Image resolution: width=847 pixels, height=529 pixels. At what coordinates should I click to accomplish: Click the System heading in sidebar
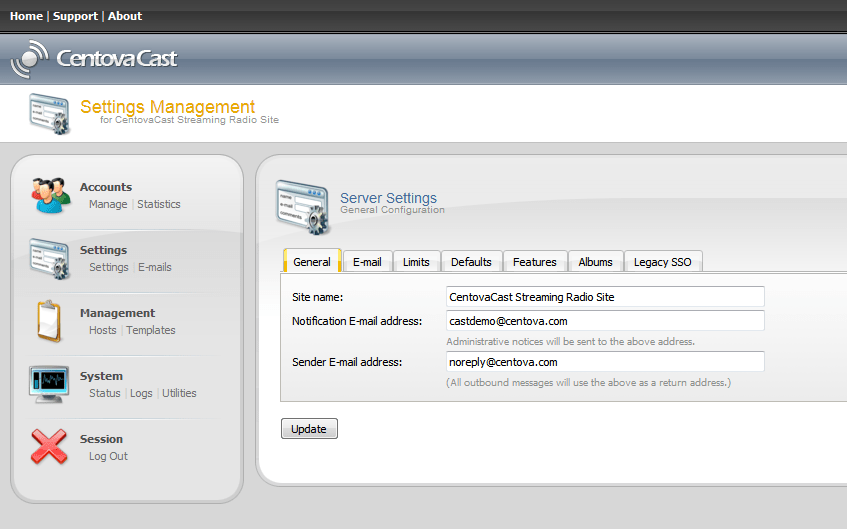coord(101,376)
